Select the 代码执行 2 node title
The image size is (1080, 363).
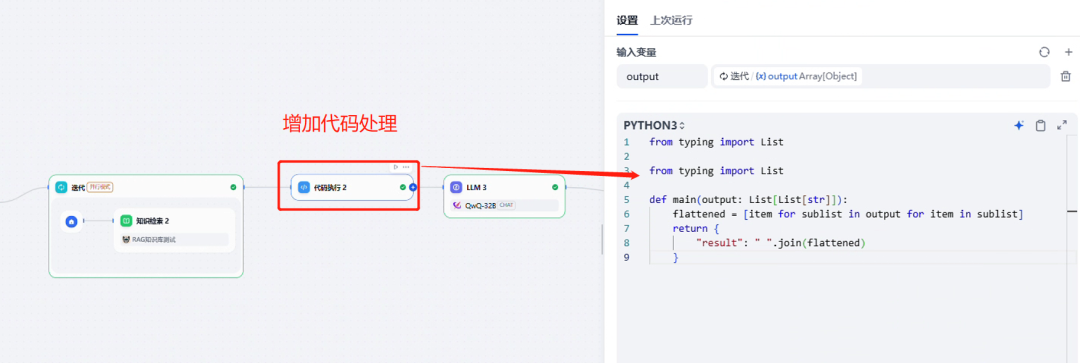(331, 187)
